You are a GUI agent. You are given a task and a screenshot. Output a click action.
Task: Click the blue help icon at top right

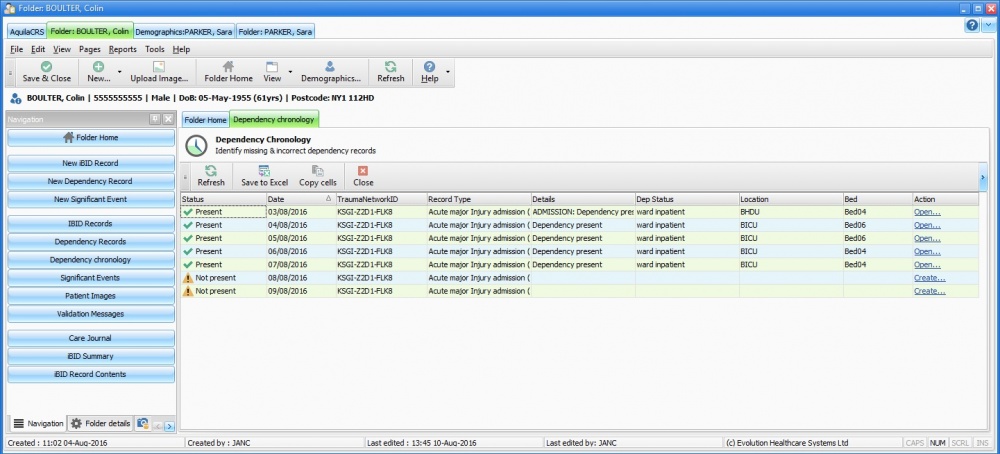pyautogui.click(x=972, y=25)
